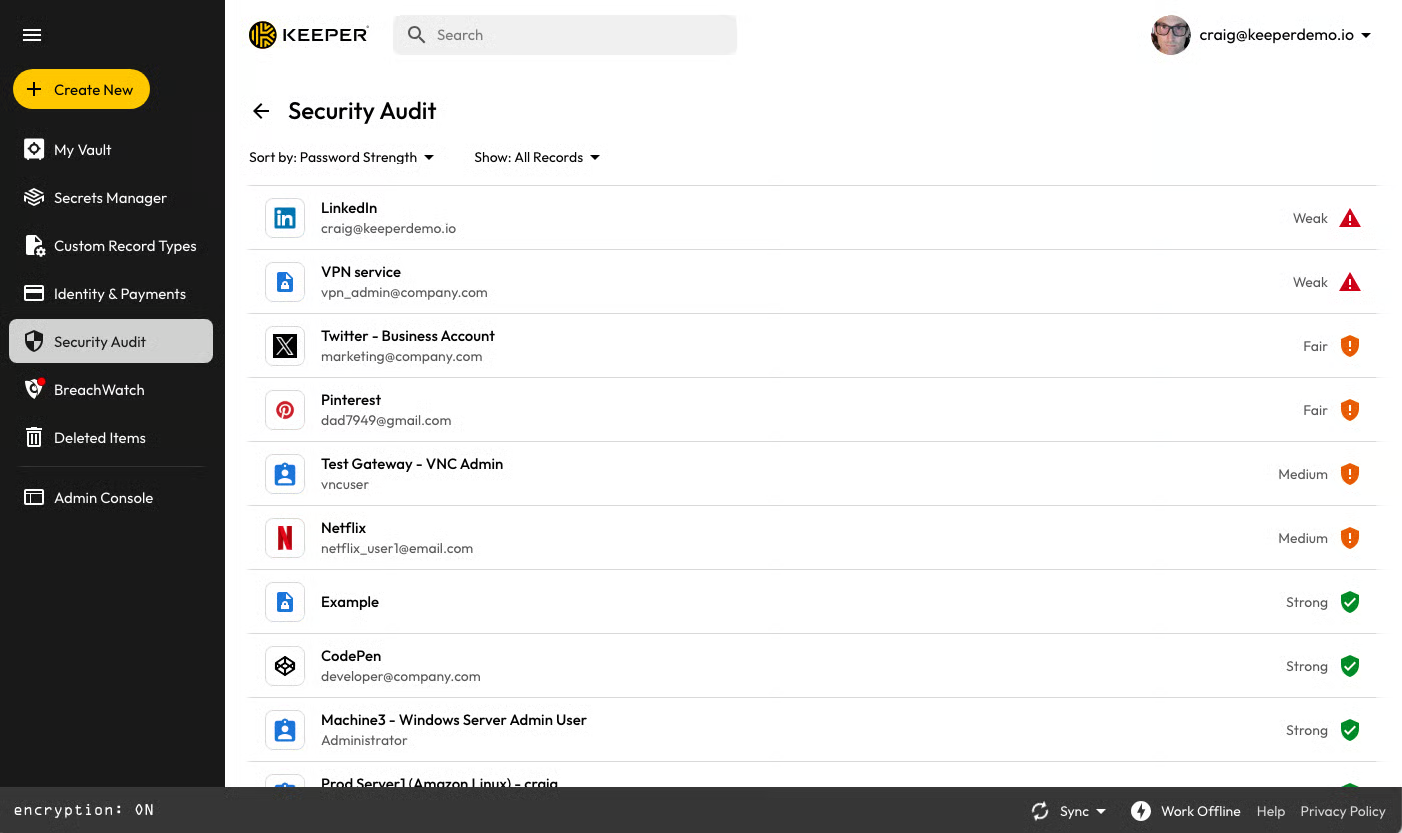Click the Create New button

[x=81, y=89]
